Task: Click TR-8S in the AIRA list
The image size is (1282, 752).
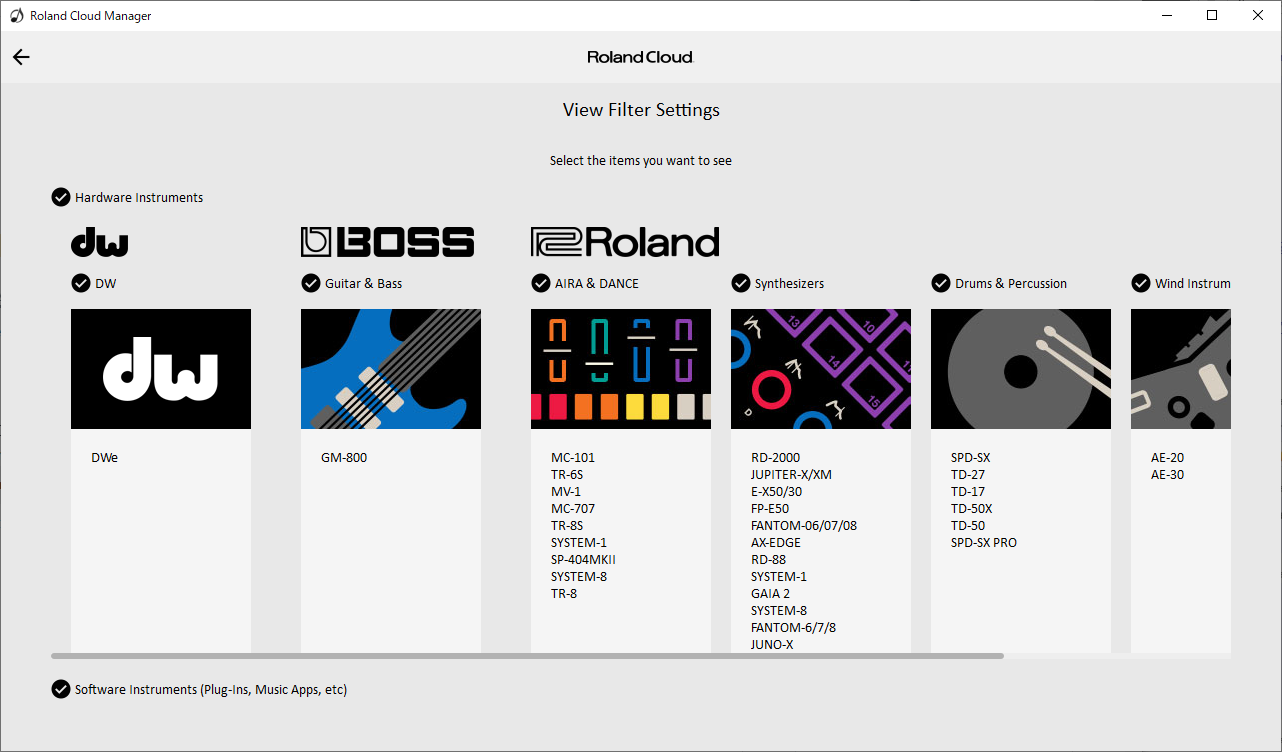Action: pos(567,526)
